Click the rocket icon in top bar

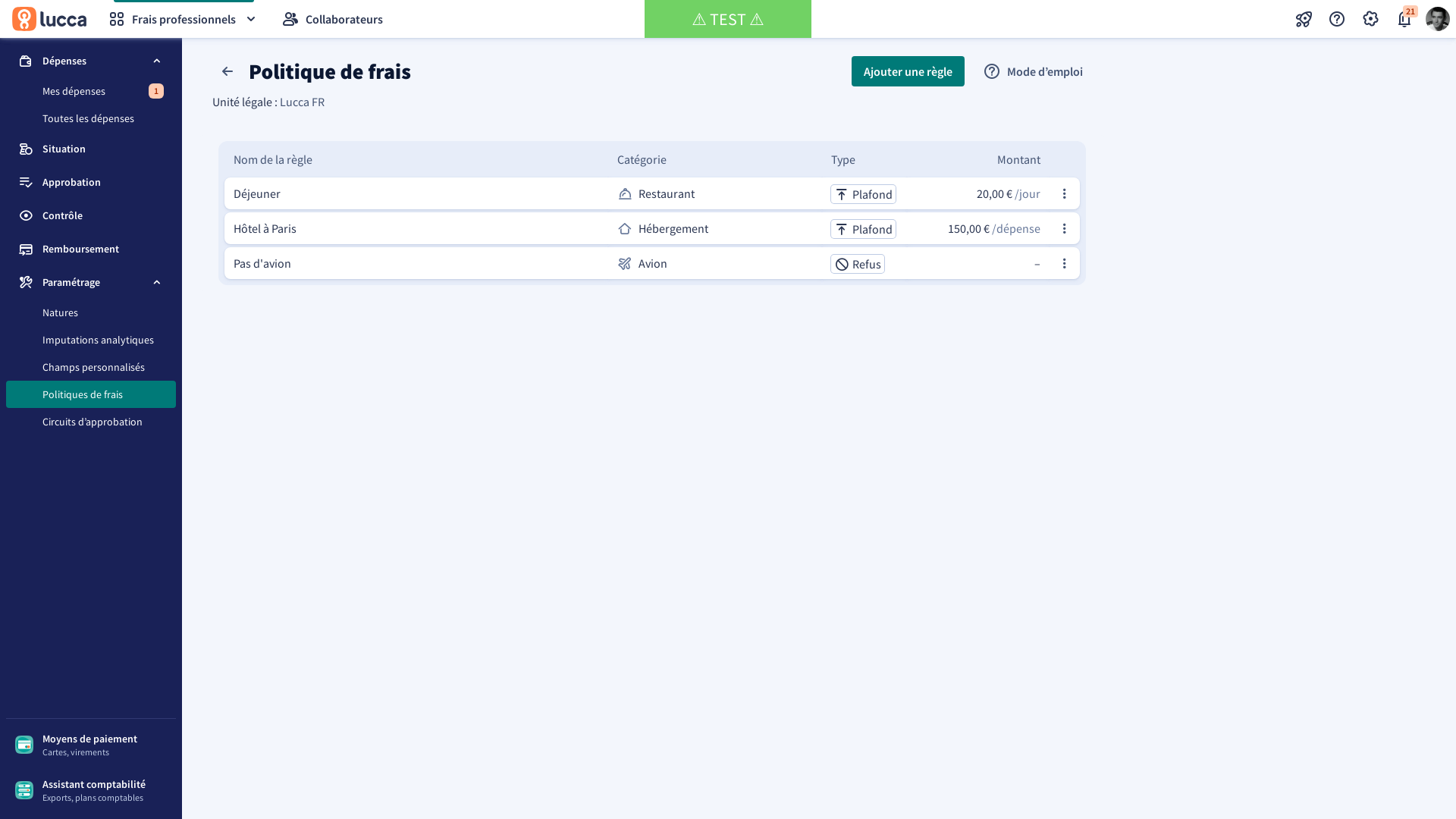tap(1304, 19)
